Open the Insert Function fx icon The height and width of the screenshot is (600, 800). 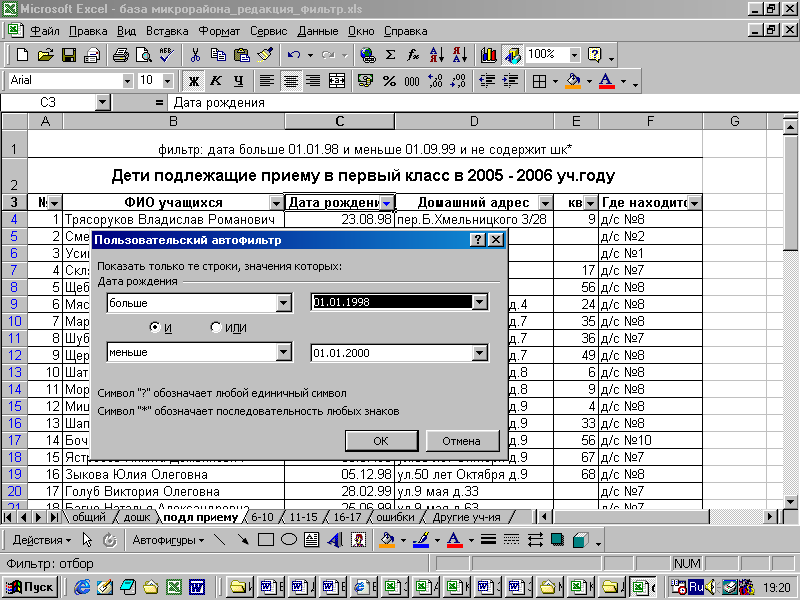413,55
